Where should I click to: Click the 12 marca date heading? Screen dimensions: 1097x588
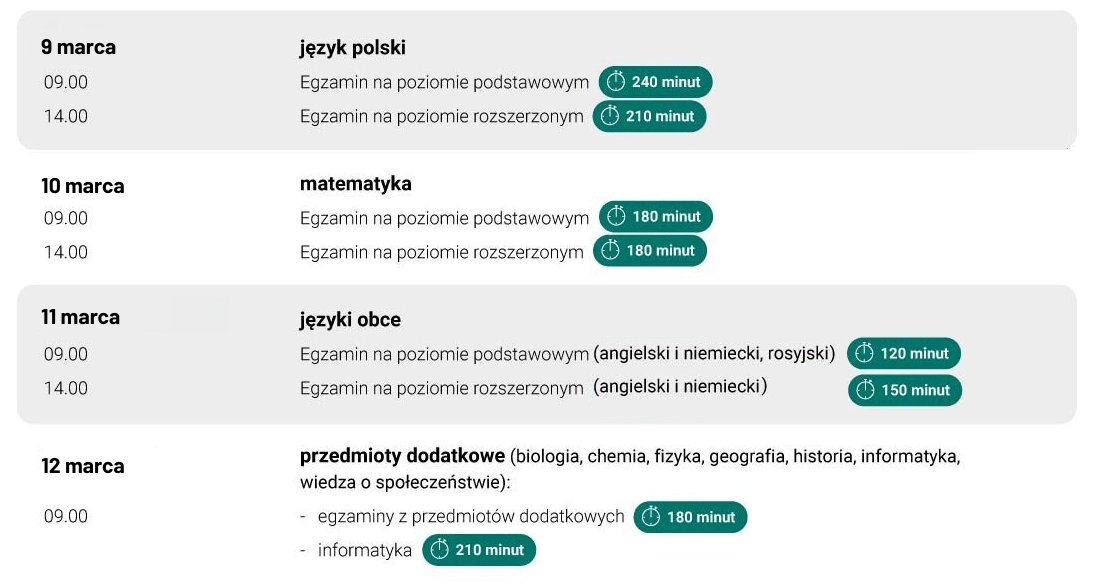pos(83,466)
